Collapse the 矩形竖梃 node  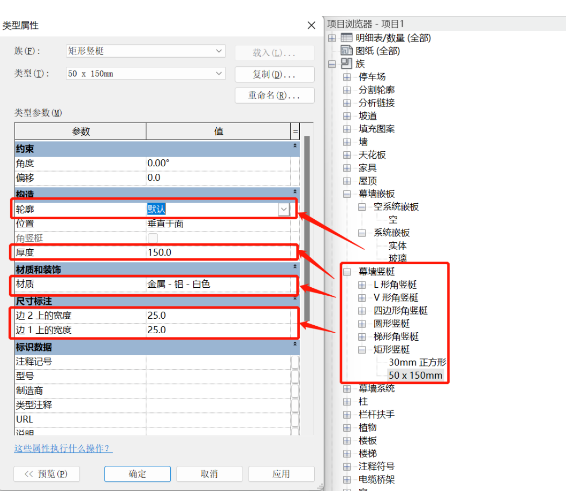coord(362,350)
